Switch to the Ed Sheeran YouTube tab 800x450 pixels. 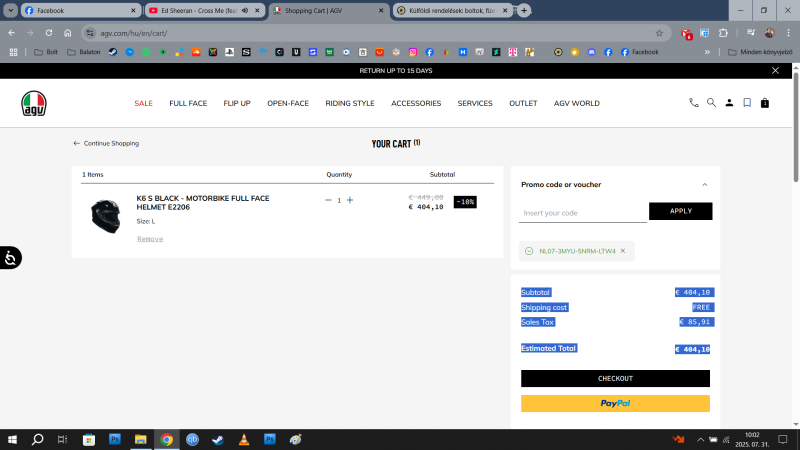coord(199,10)
